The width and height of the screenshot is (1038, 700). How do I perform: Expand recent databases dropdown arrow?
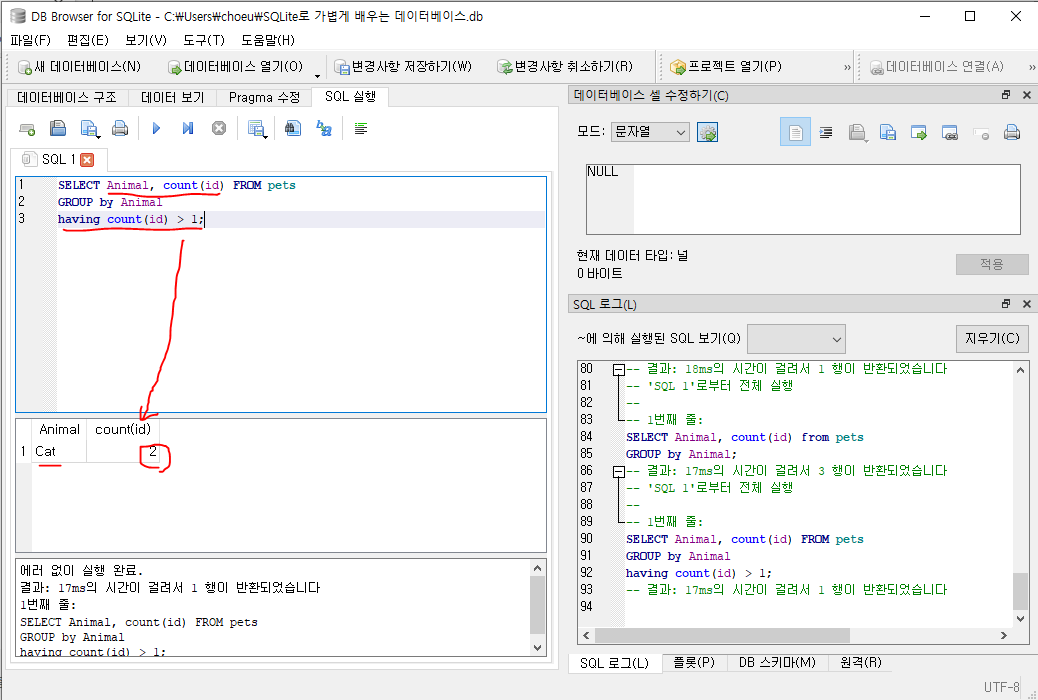click(x=317, y=74)
